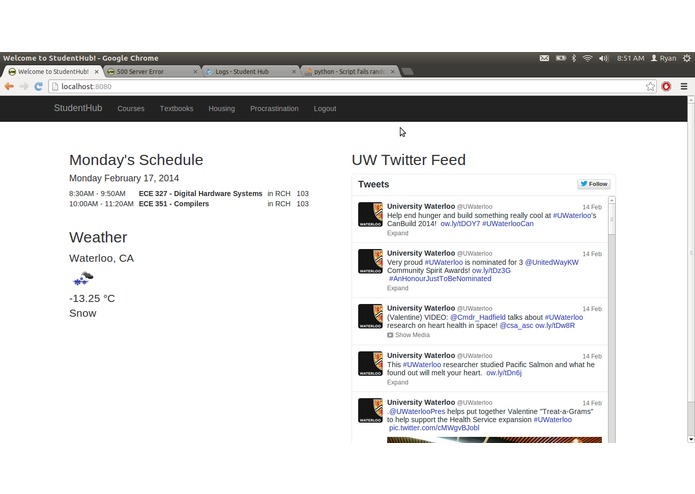Open the Procrastination nav item

274,109
